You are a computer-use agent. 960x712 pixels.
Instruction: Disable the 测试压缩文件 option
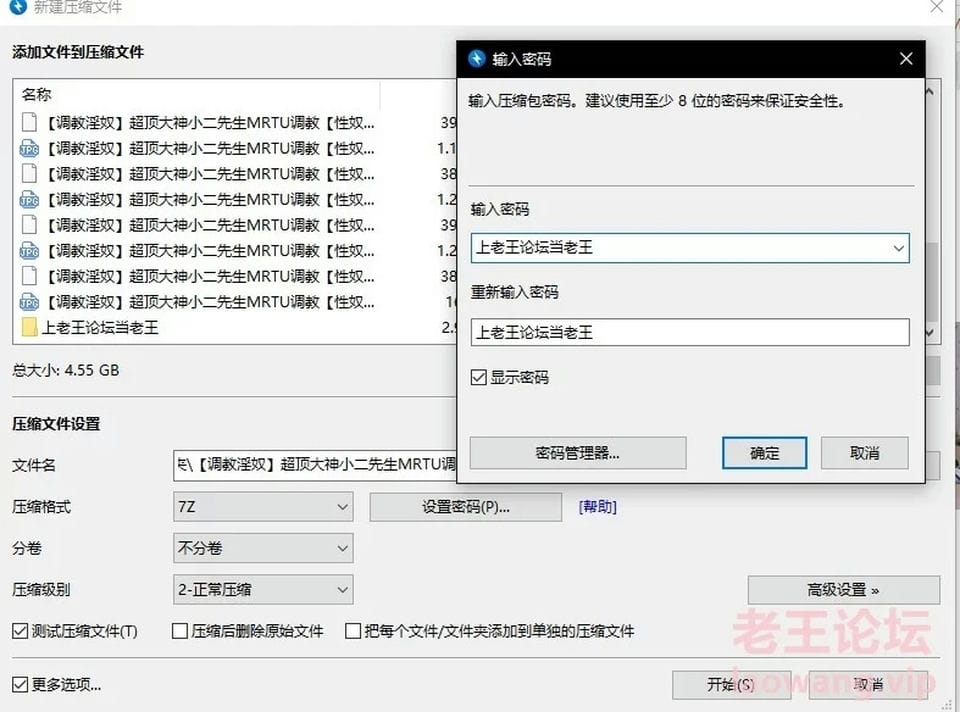[x=17, y=632]
